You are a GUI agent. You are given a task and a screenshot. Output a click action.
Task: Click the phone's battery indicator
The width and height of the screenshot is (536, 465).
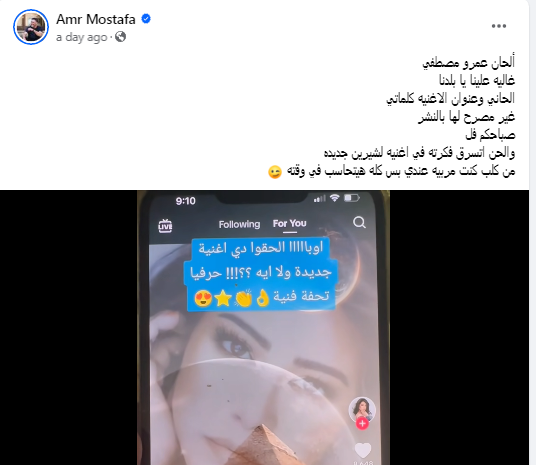[351, 198]
